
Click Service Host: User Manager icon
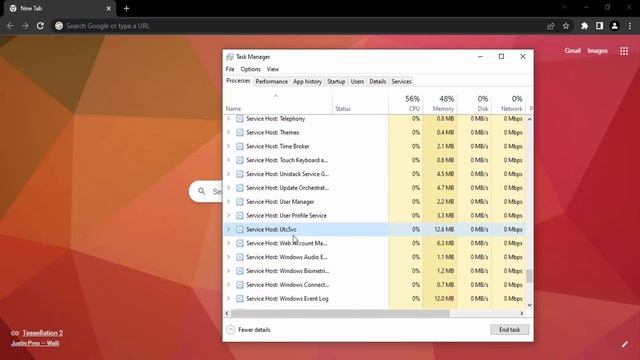[x=240, y=202]
